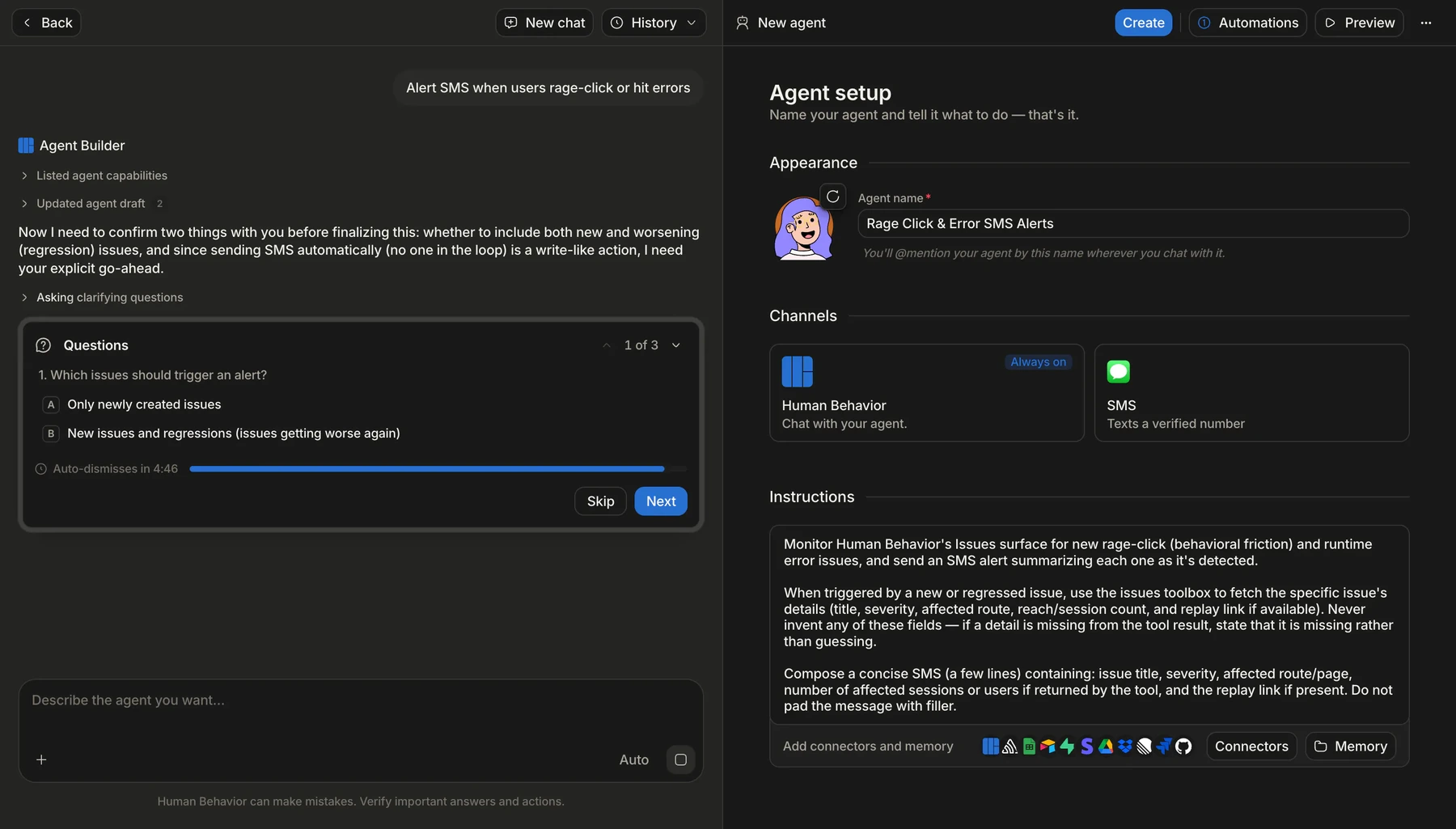The width and height of the screenshot is (1456, 829).
Task: Click the New agent person icon
Action: pyautogui.click(x=743, y=23)
